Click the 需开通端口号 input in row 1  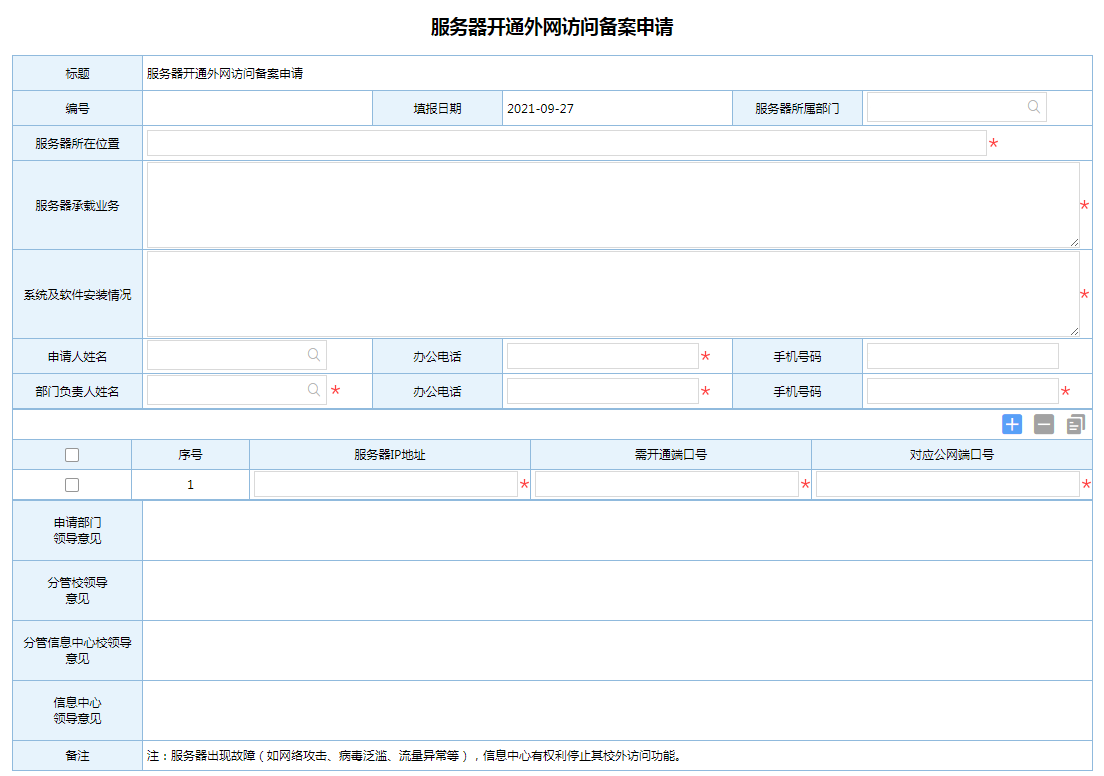666,485
